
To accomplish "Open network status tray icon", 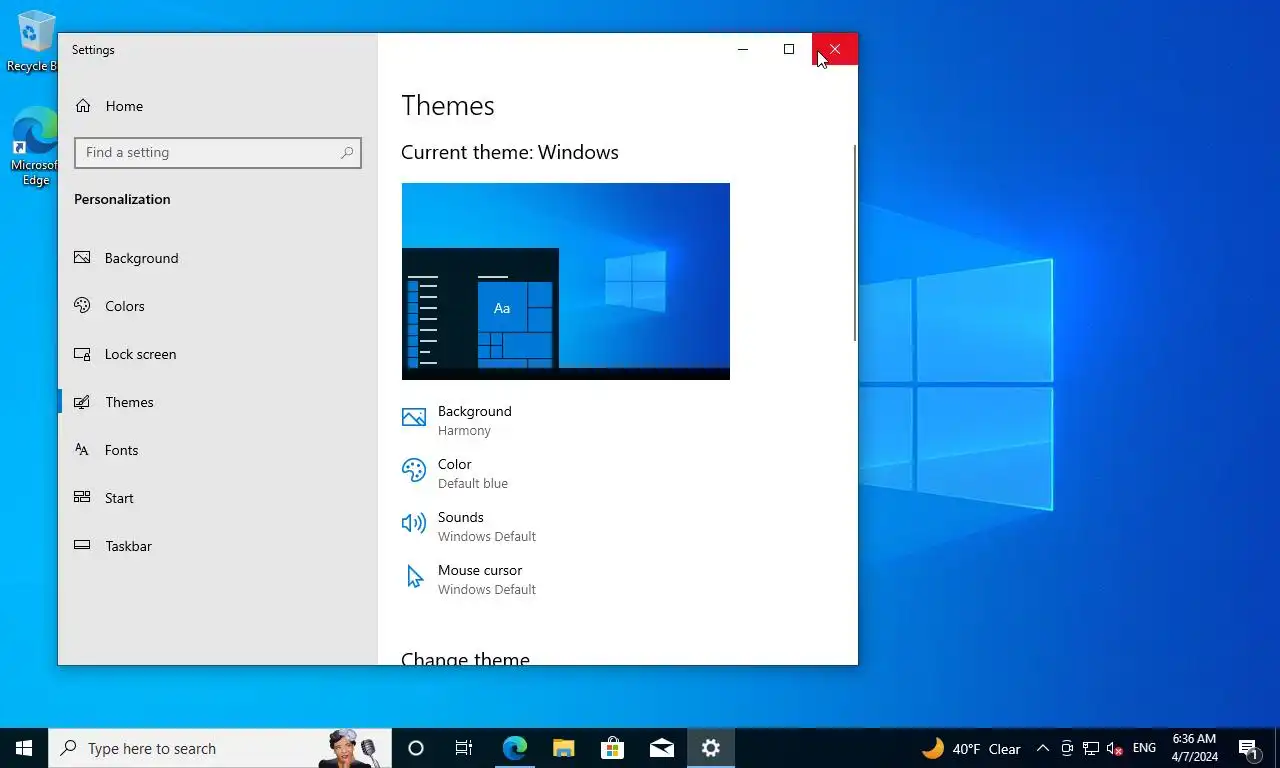I will click(x=1091, y=748).
